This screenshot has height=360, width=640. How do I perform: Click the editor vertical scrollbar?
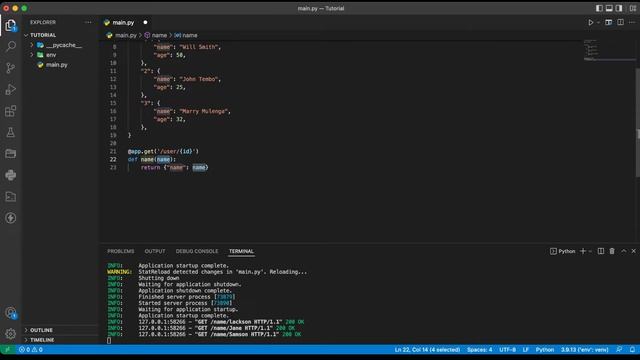point(638,122)
